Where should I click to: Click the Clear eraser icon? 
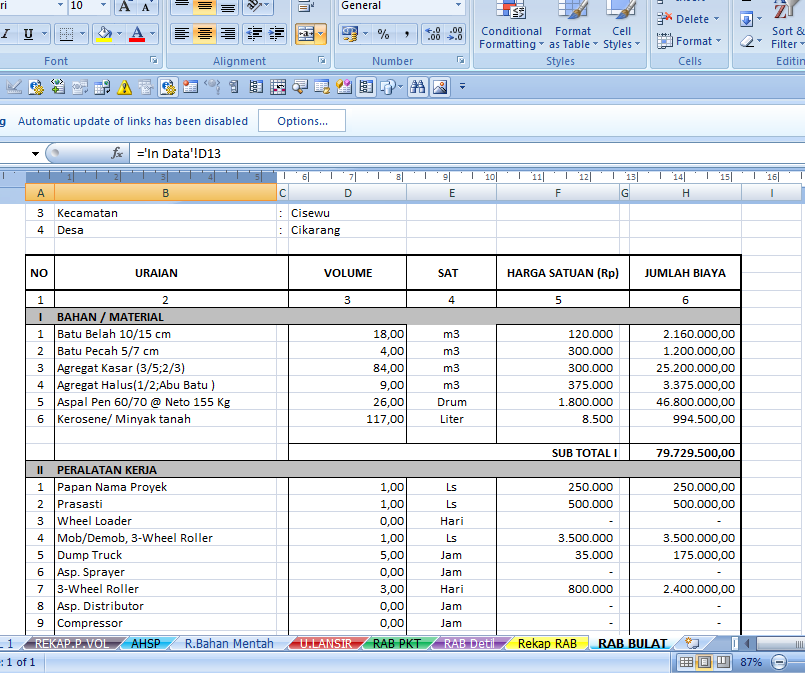747,41
